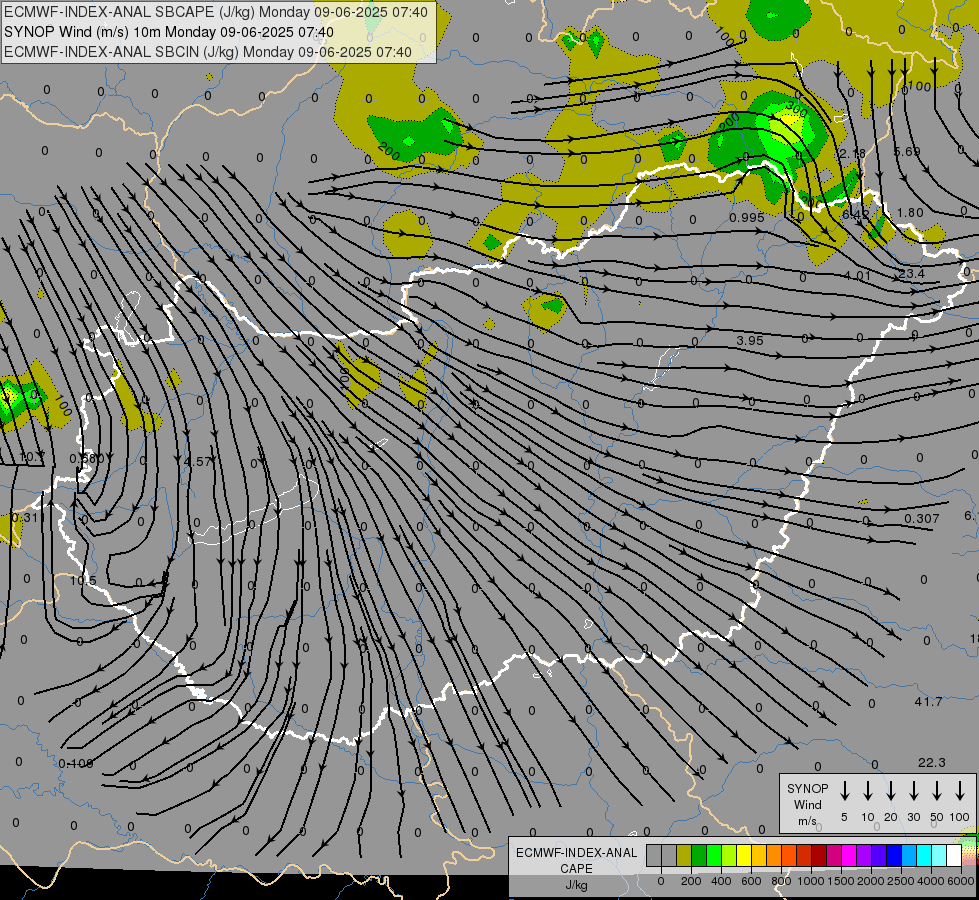The height and width of the screenshot is (900, 979).
Task: Click the wind arrow above 20 m/s
Action: point(891,790)
